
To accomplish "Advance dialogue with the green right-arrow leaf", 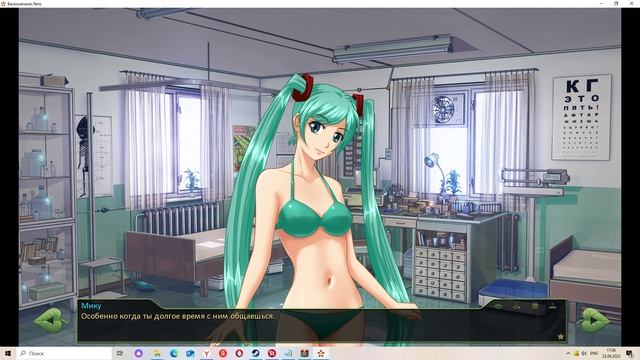I will 594,320.
